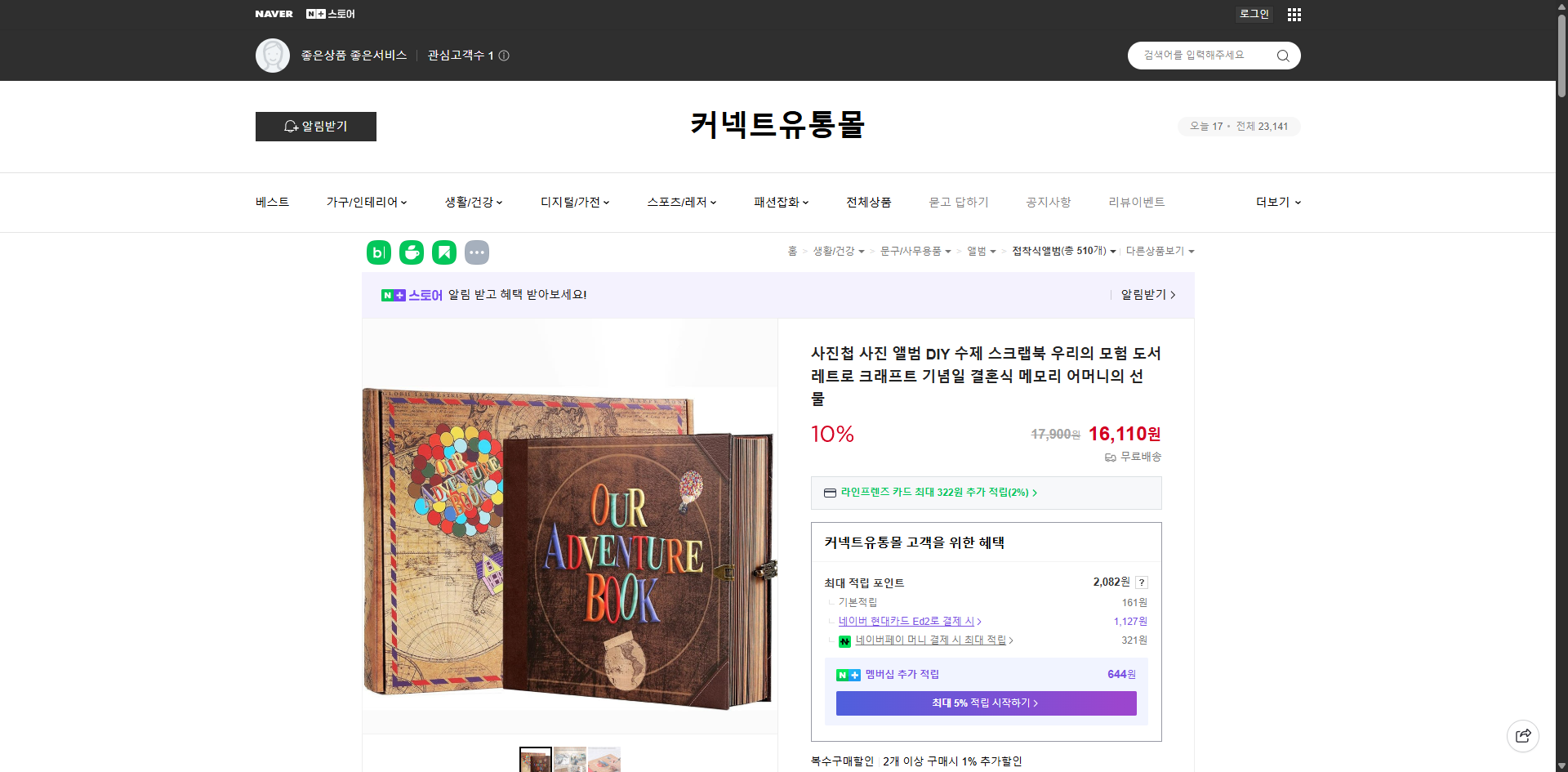Click the Naver Cafe share icon
1568x772 pixels.
pos(411,252)
